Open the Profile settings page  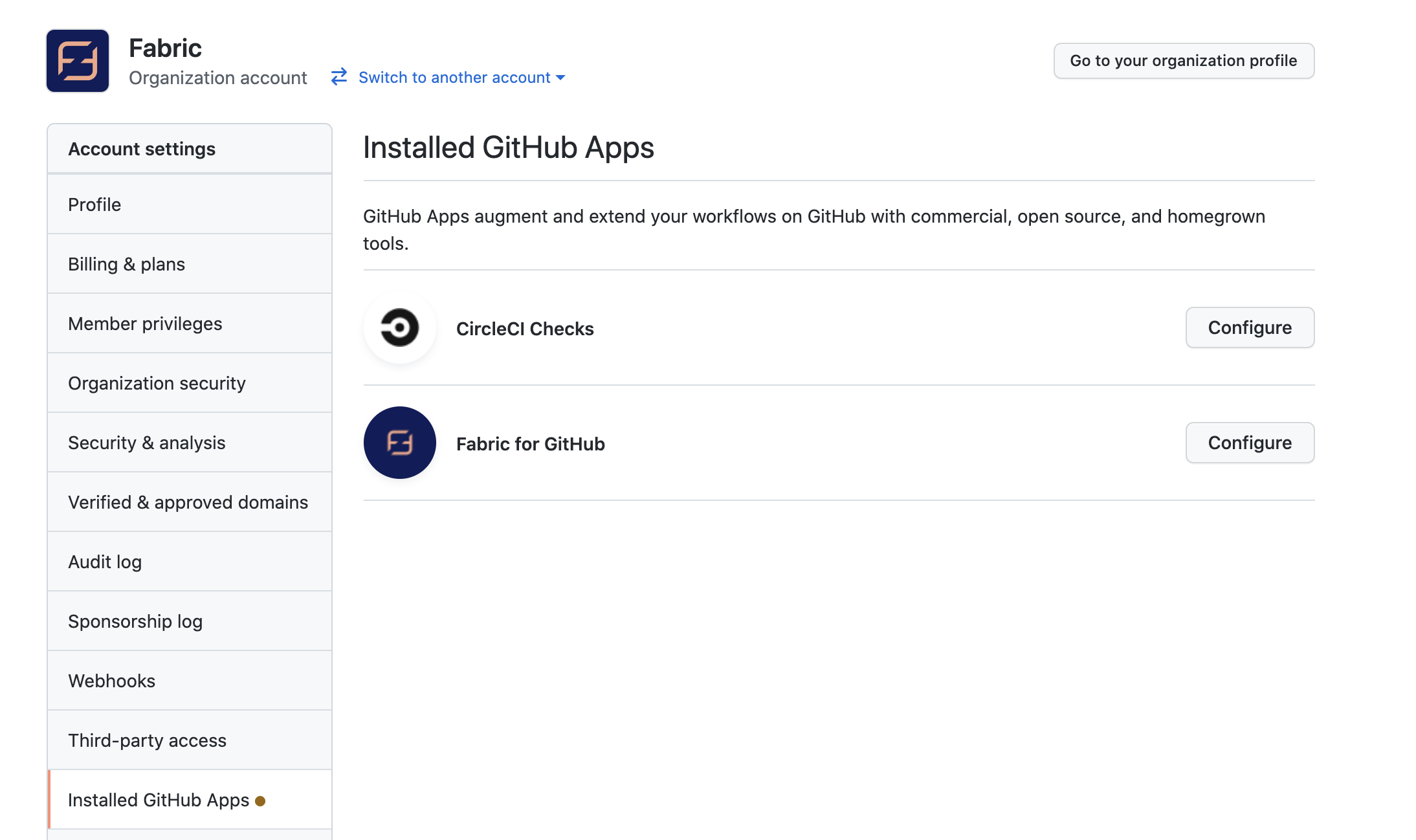click(x=190, y=204)
